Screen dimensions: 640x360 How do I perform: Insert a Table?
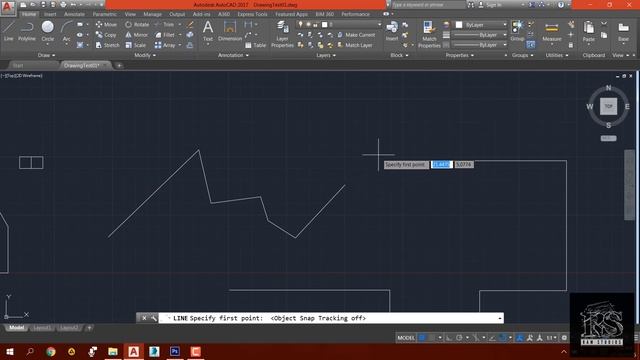coord(256,45)
